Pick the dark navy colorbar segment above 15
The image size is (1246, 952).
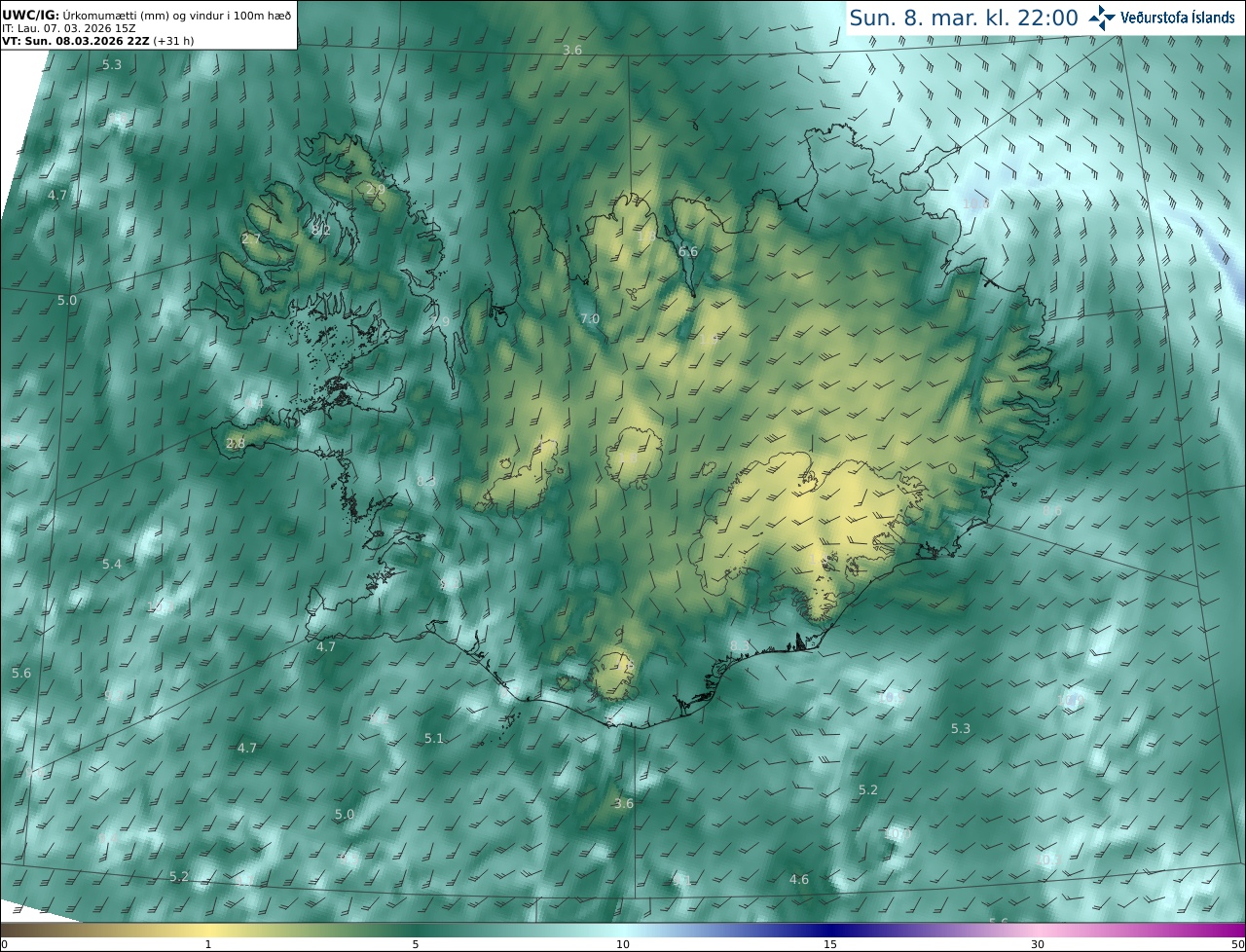click(830, 930)
